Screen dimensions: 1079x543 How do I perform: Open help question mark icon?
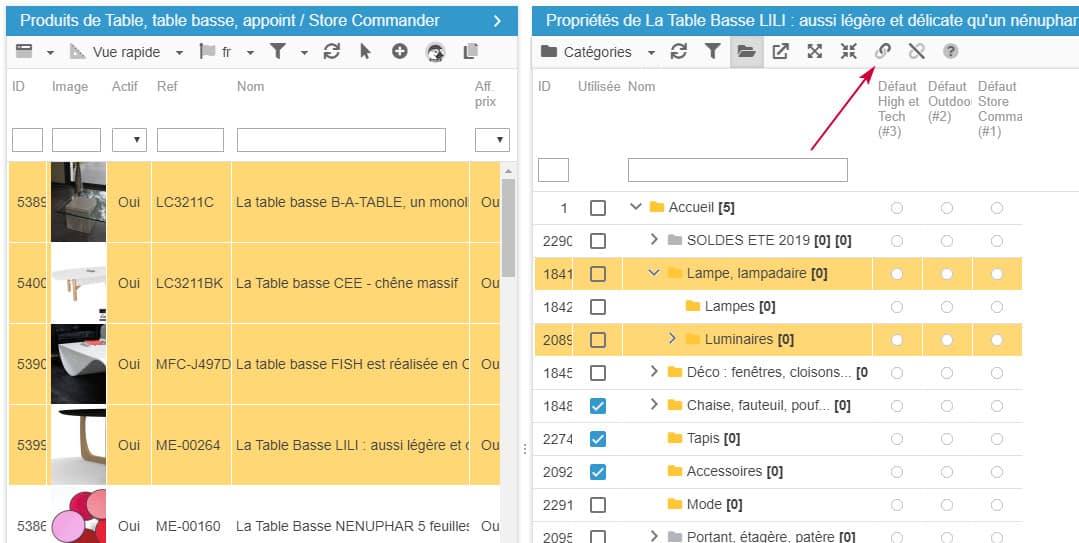click(x=950, y=52)
